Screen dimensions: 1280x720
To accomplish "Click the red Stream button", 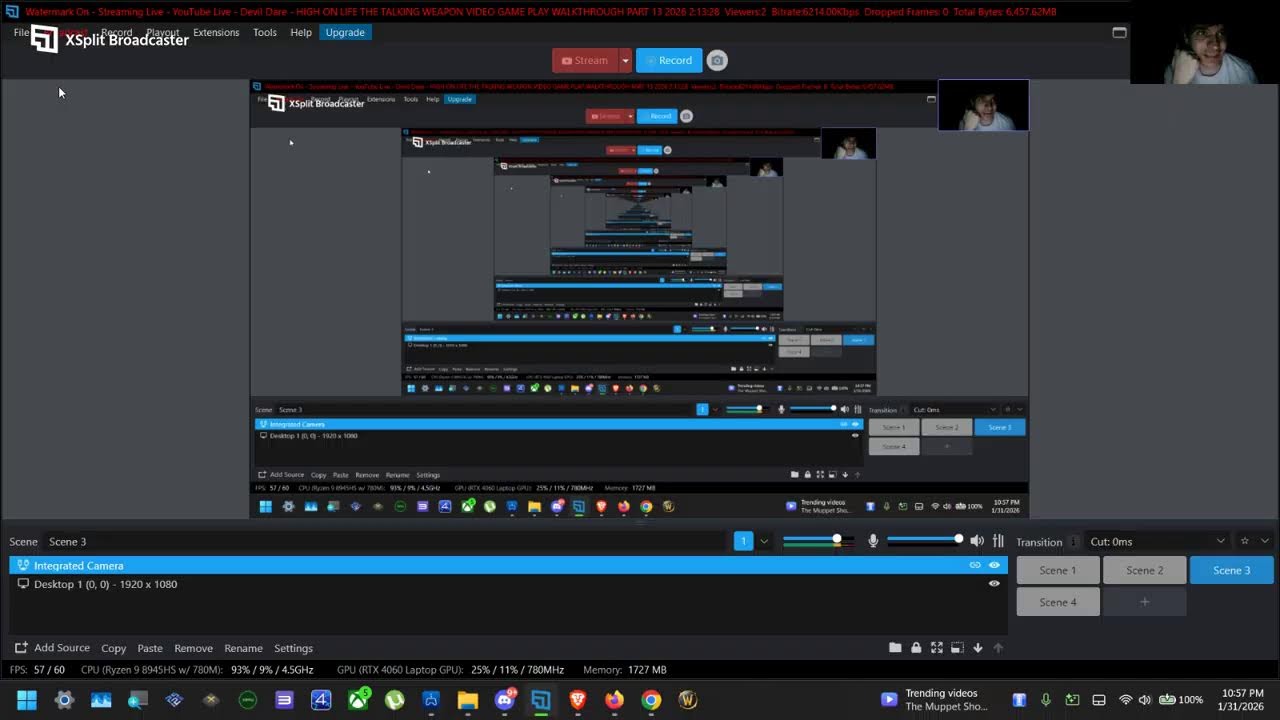I will click(585, 60).
